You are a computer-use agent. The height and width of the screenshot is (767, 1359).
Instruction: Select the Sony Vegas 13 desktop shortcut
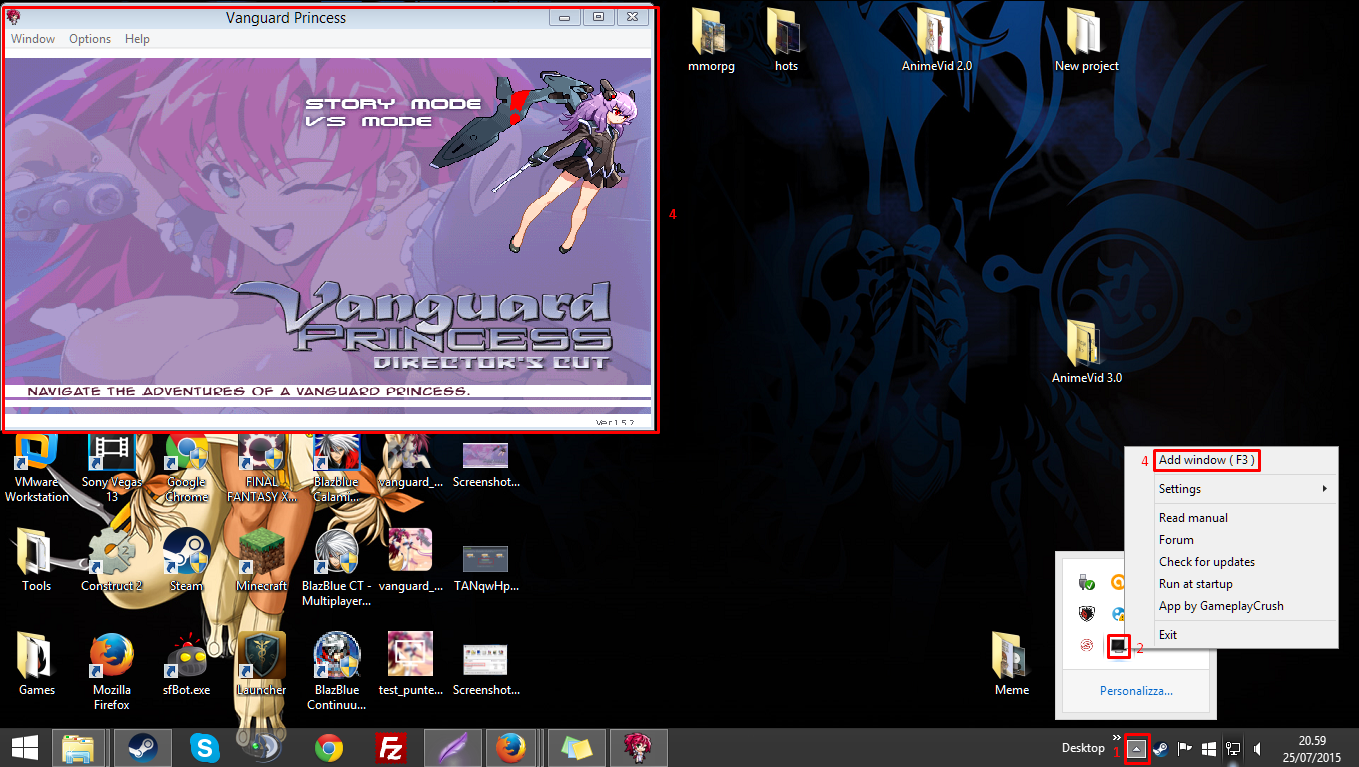pyautogui.click(x=112, y=470)
